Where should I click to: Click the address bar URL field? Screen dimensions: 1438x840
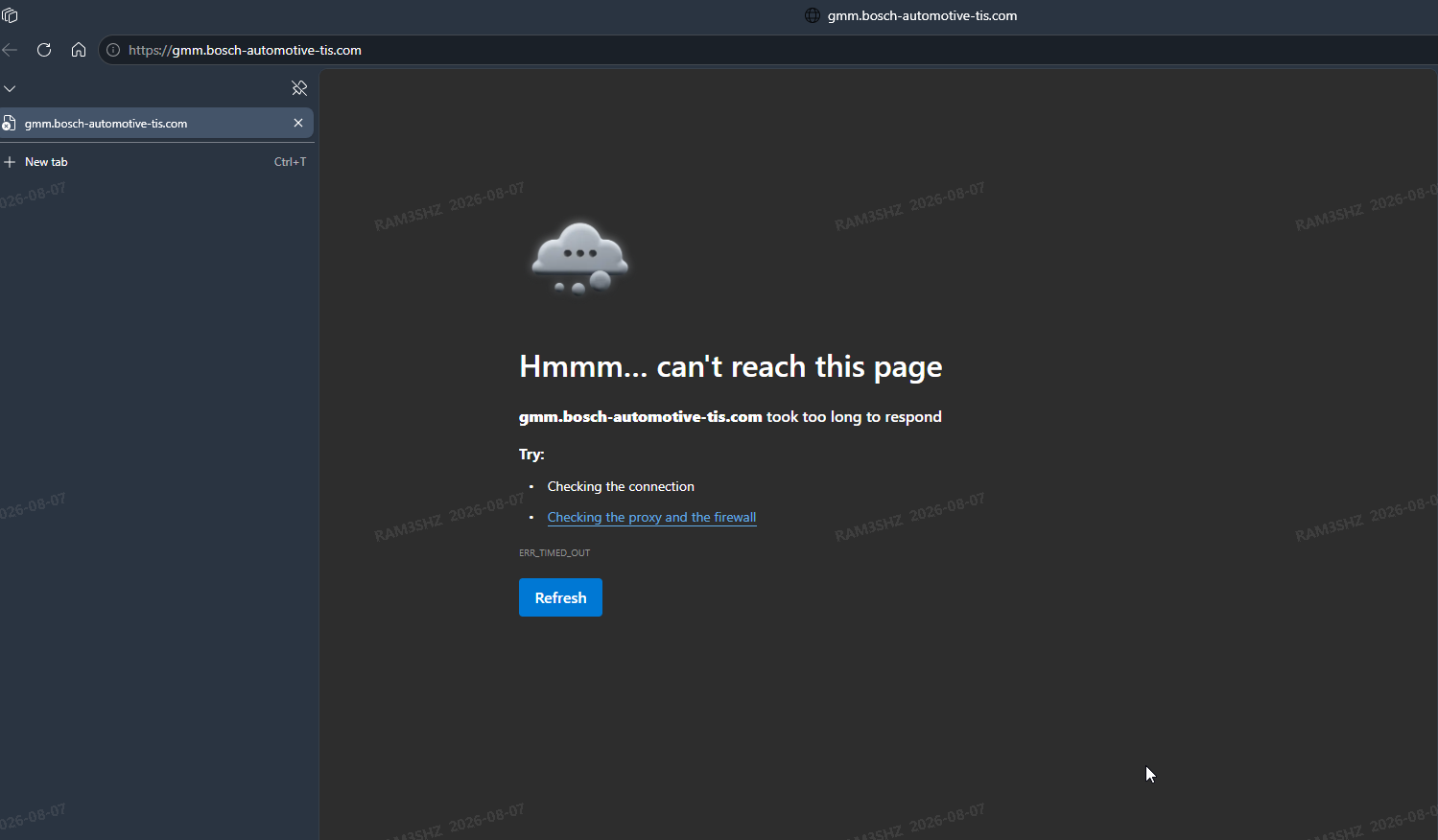point(767,50)
